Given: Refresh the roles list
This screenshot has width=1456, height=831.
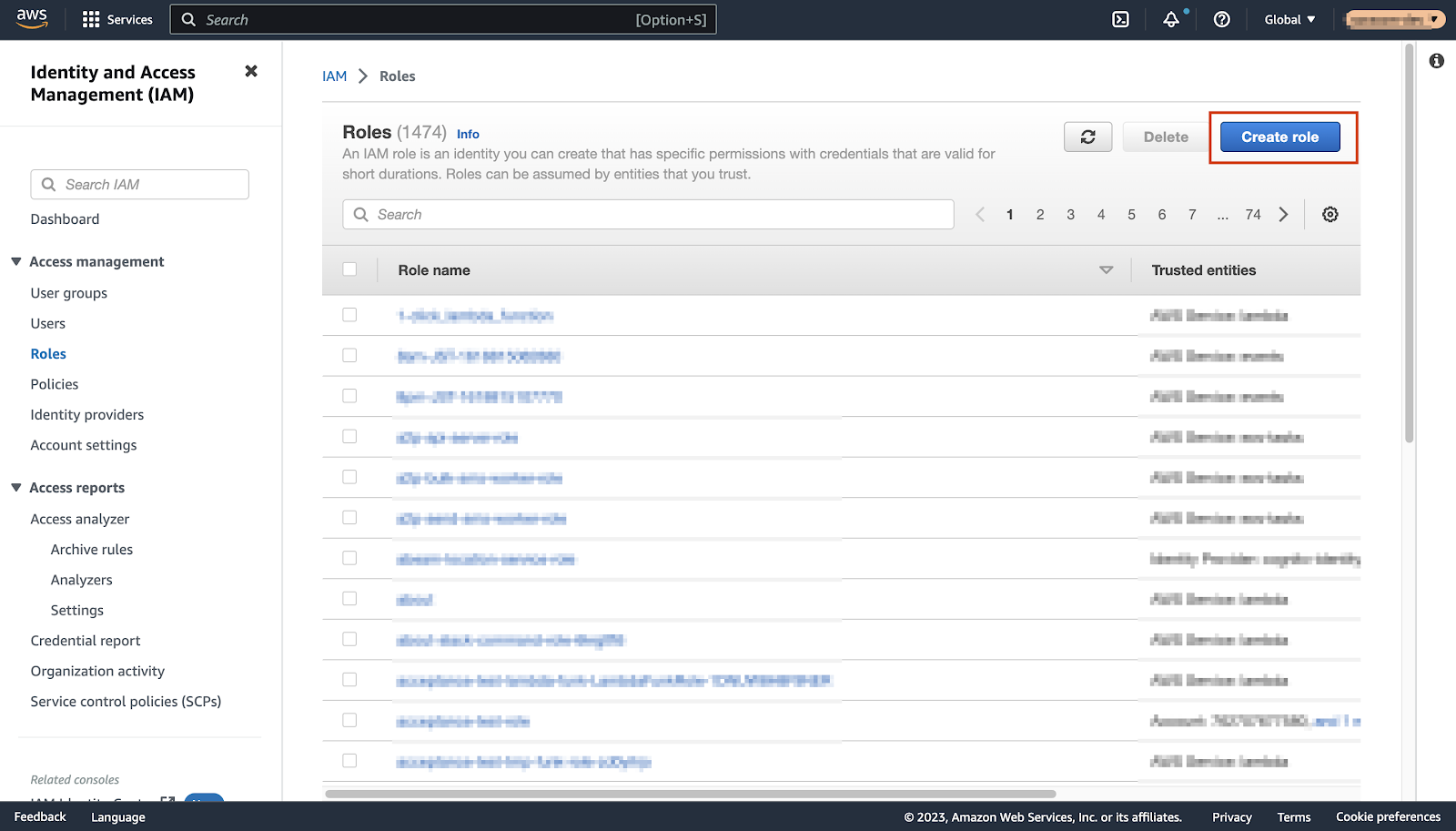Looking at the screenshot, I should tap(1087, 137).
